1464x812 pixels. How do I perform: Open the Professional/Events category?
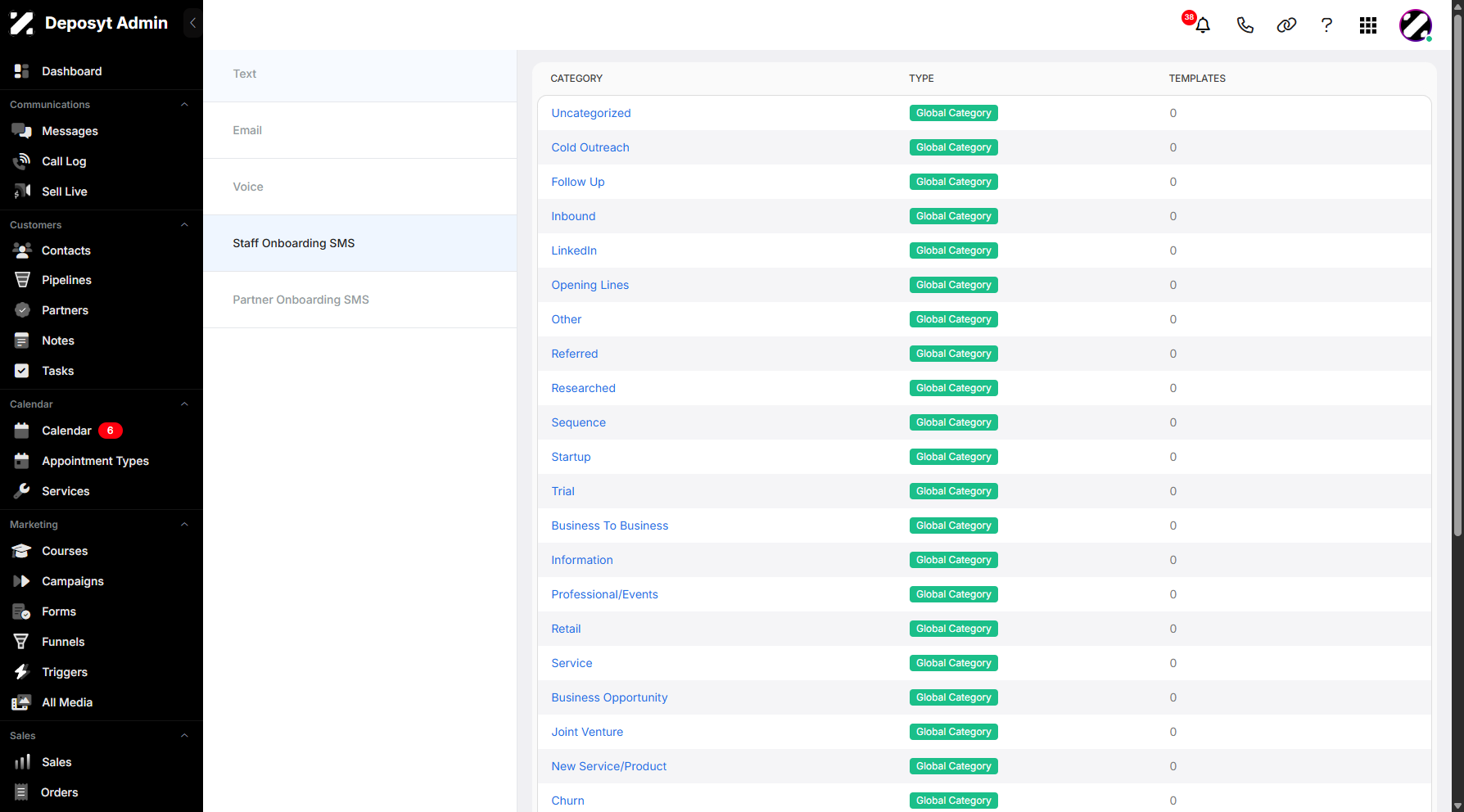click(605, 594)
